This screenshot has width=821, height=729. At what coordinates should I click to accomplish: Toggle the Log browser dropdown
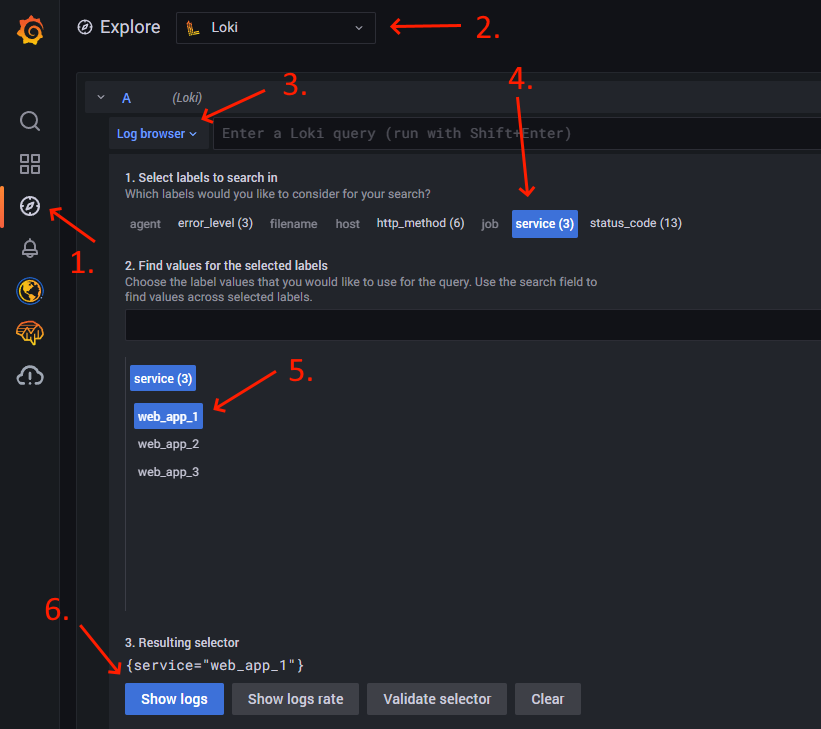(157, 134)
